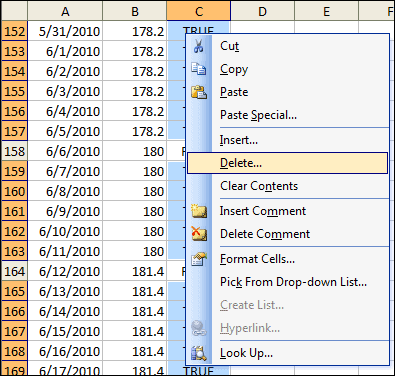This screenshot has height=376, width=395.
Task: Select column D header
Action: (x=263, y=11)
